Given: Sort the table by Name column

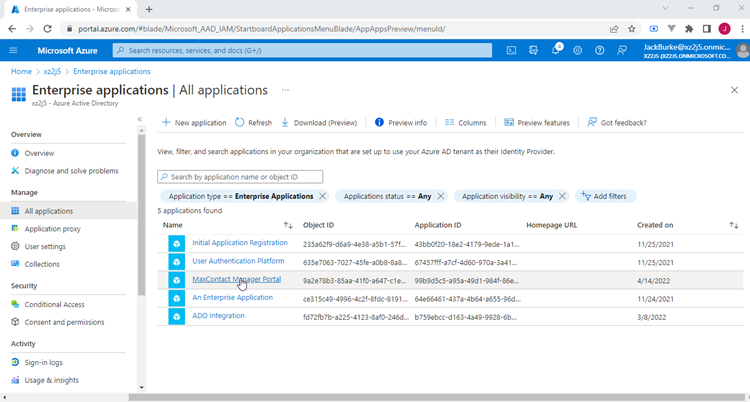Looking at the screenshot, I should coord(288,225).
